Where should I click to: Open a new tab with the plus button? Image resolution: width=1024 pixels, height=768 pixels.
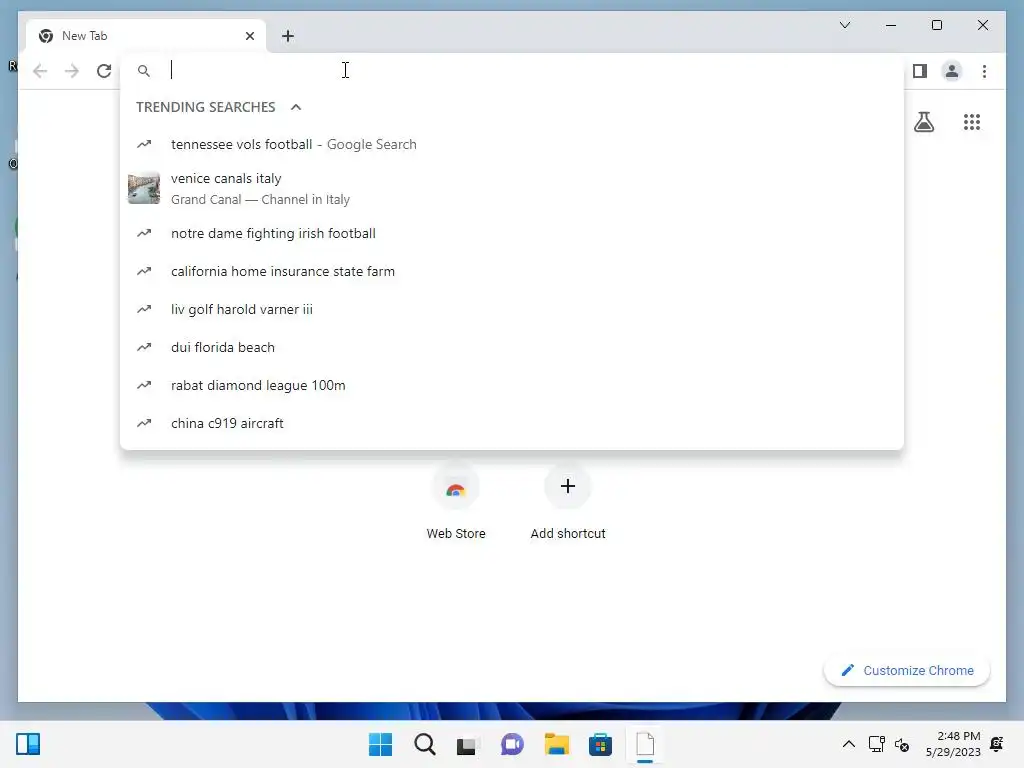pyautogui.click(x=288, y=36)
